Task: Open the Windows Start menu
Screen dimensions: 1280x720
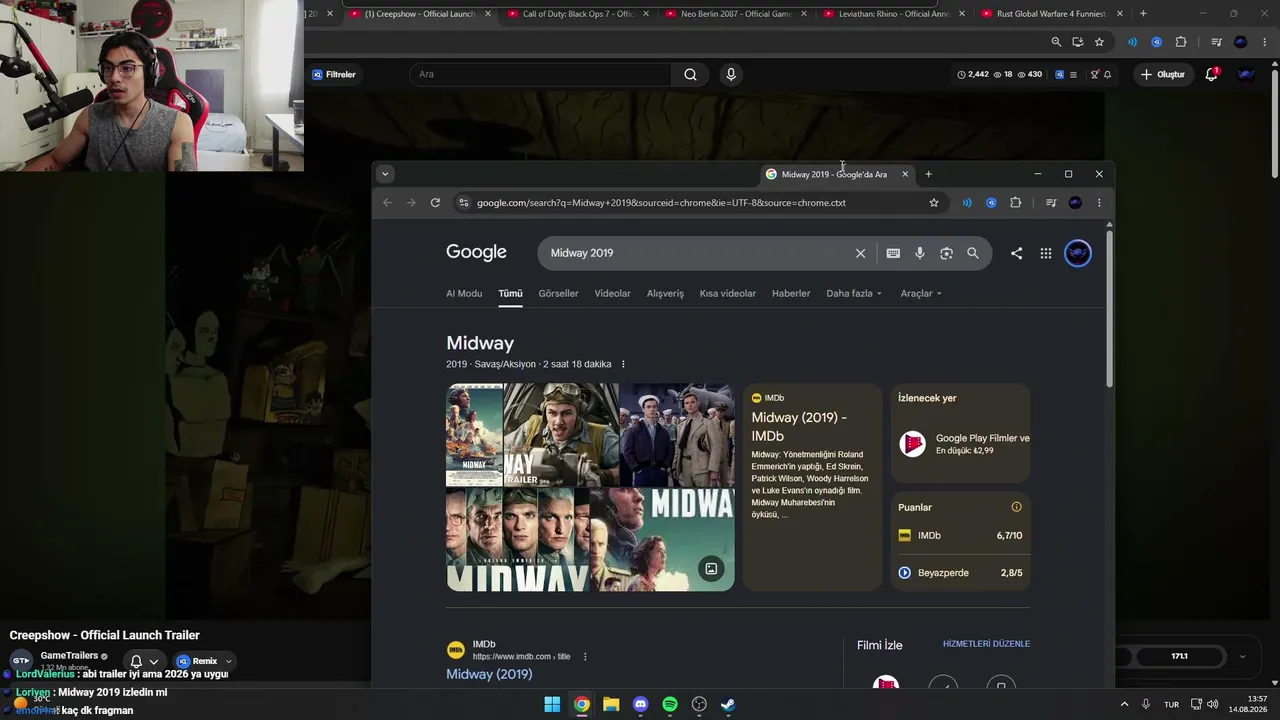Action: (552, 704)
